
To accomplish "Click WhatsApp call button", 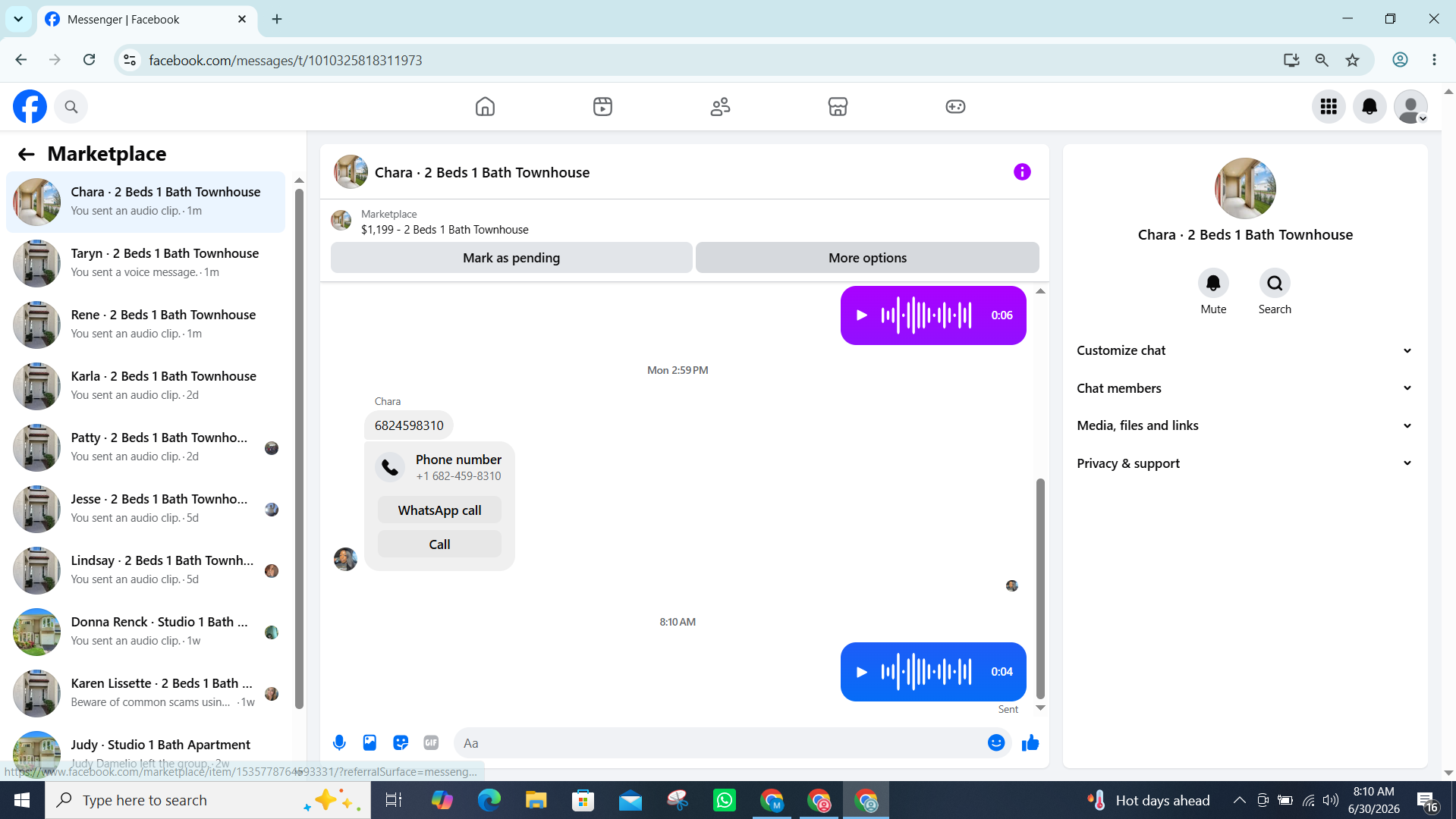I will pyautogui.click(x=439, y=510).
